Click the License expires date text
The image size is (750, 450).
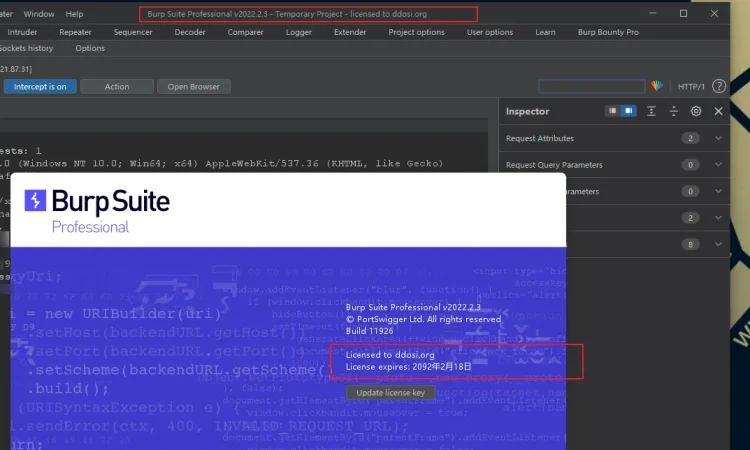pos(408,367)
